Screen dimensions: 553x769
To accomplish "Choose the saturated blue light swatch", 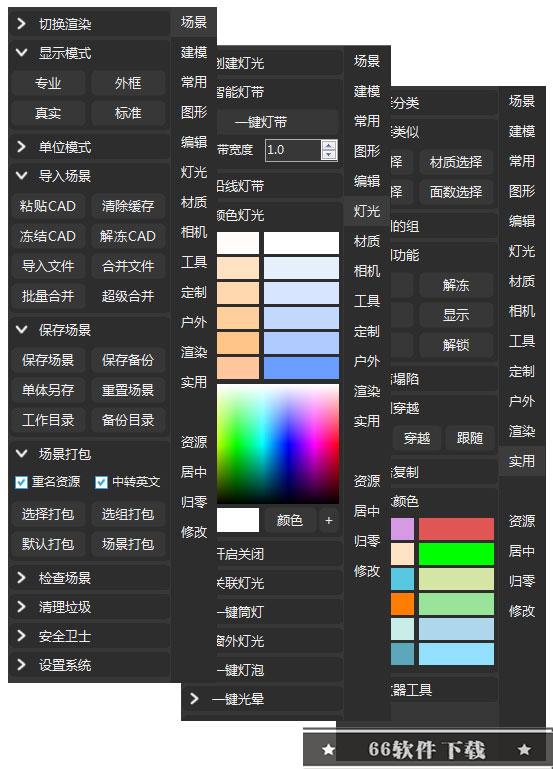I will coord(301,368).
